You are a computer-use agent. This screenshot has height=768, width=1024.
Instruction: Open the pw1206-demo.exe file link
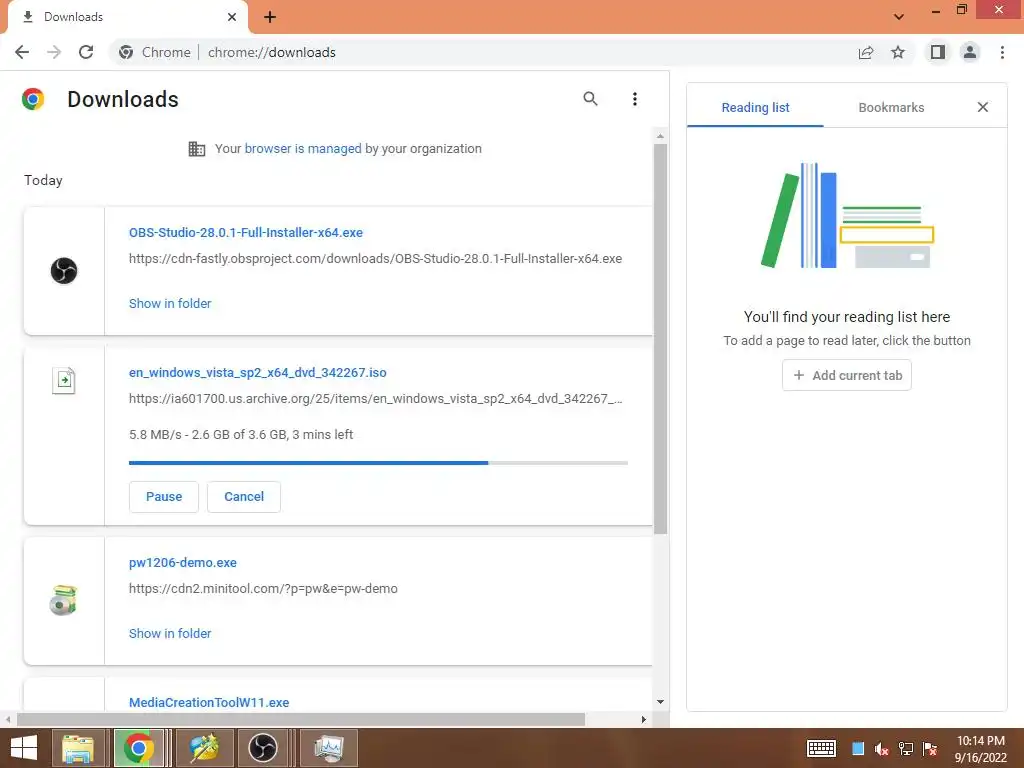[x=182, y=563]
